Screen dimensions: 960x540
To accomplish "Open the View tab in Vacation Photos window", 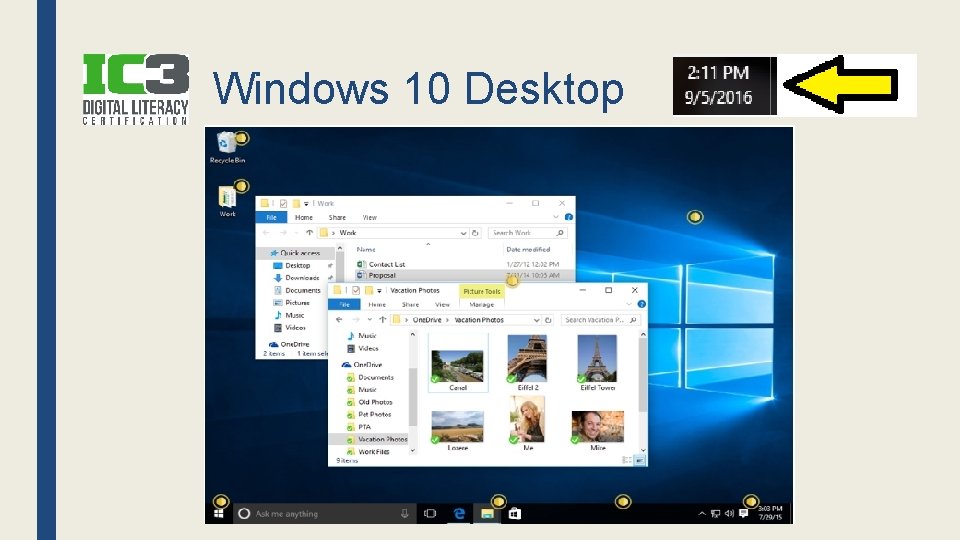I will [x=442, y=304].
